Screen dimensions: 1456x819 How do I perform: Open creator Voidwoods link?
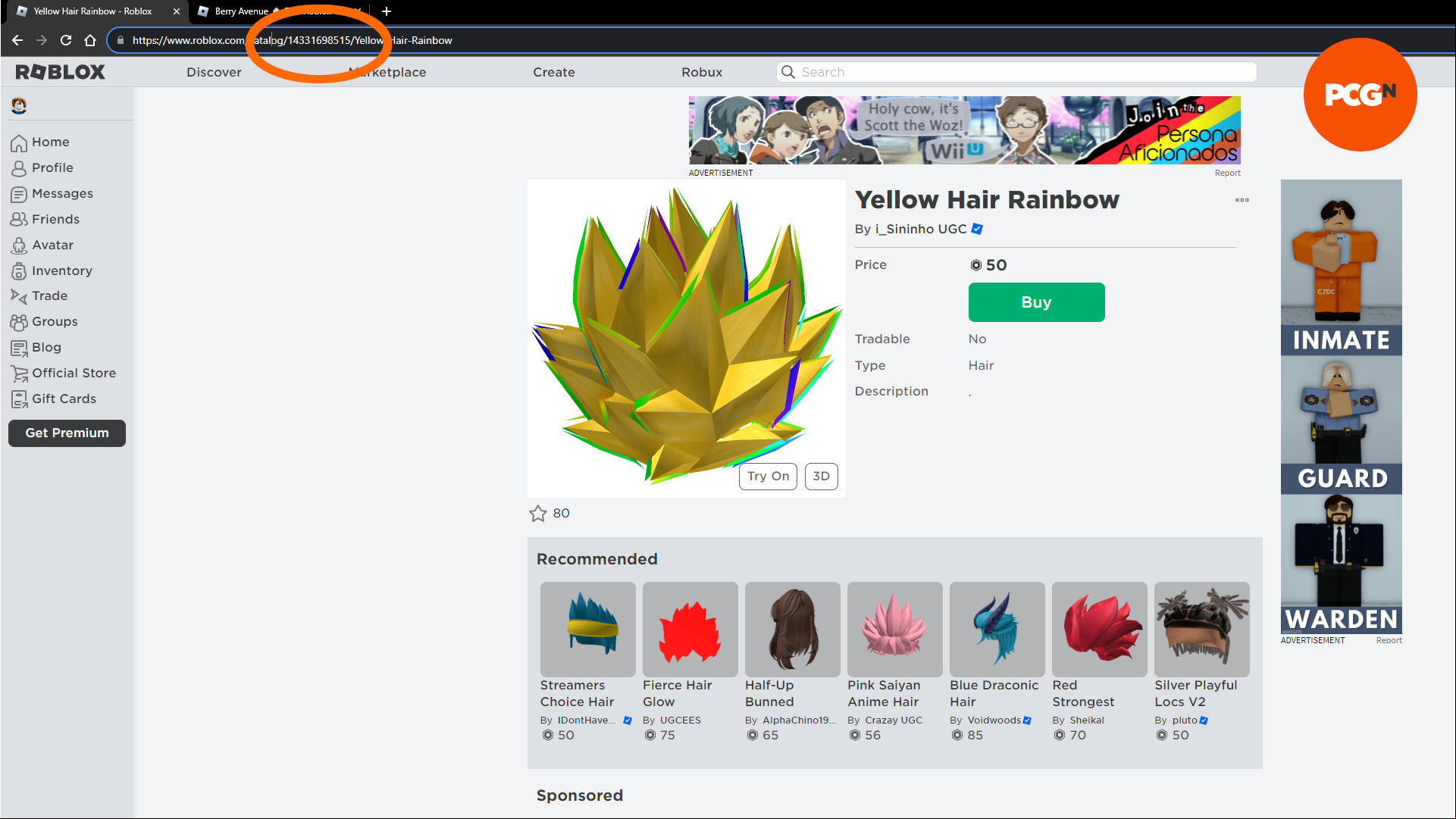[994, 720]
